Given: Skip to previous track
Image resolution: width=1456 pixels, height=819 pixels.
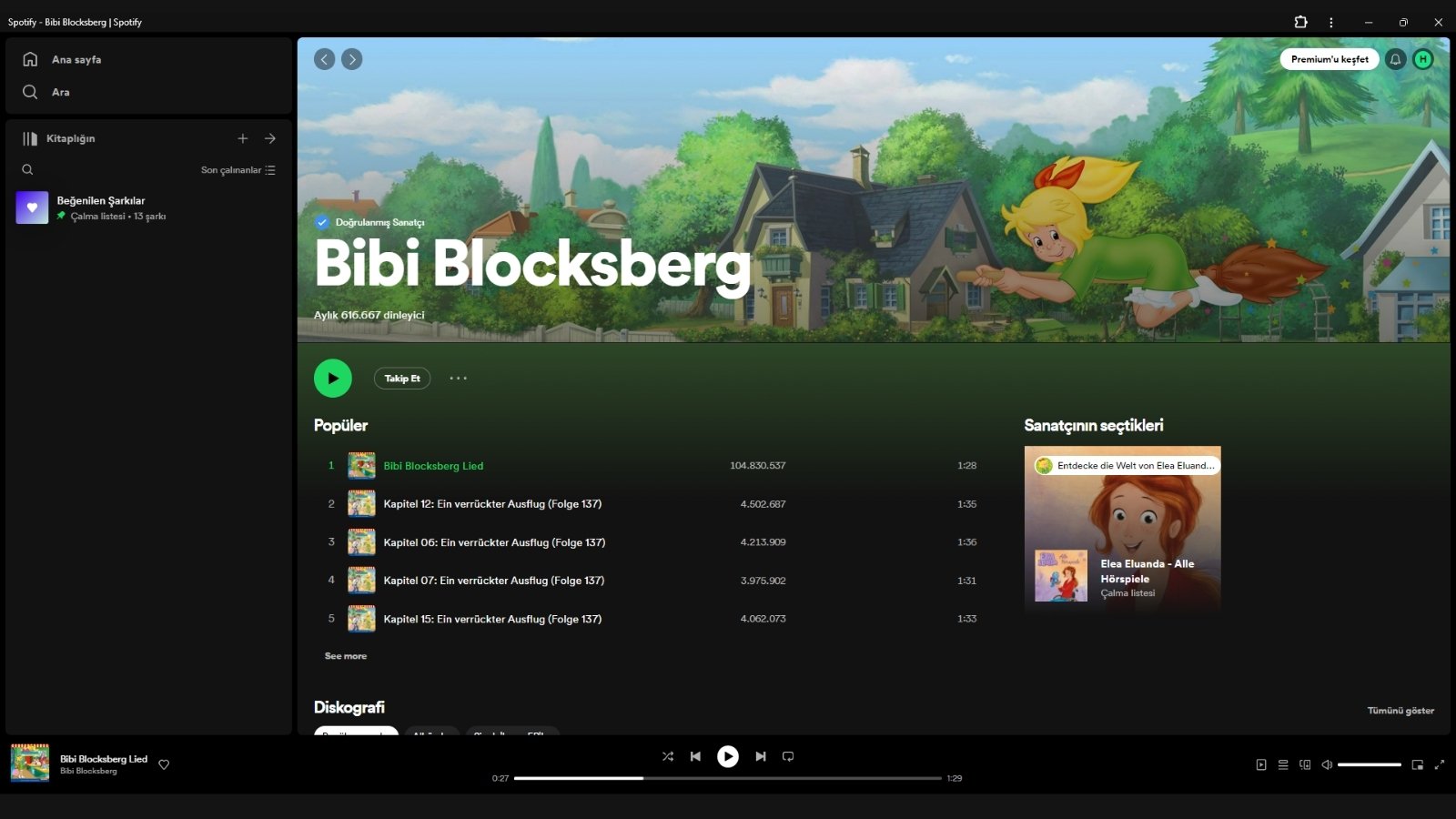Looking at the screenshot, I should pos(695,756).
